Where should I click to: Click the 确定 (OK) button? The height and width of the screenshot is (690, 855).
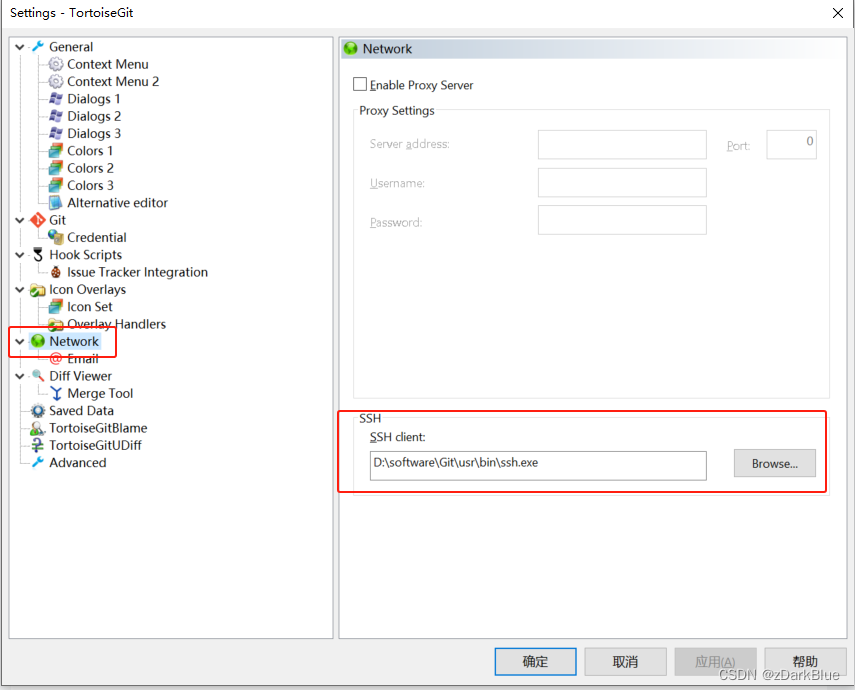(x=535, y=662)
